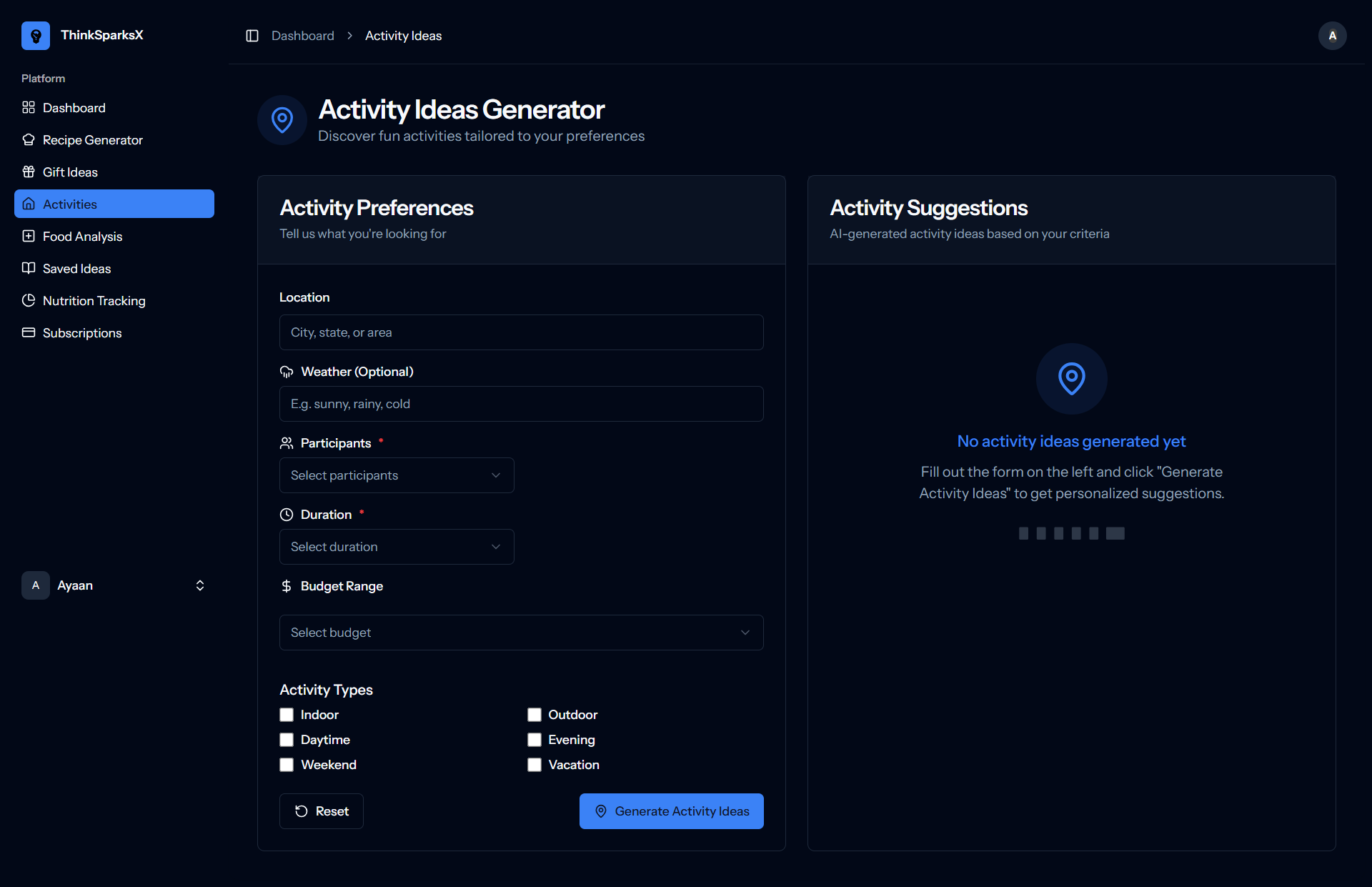Click the user avatar in top right
The height and width of the screenshot is (887, 1372).
click(1332, 36)
